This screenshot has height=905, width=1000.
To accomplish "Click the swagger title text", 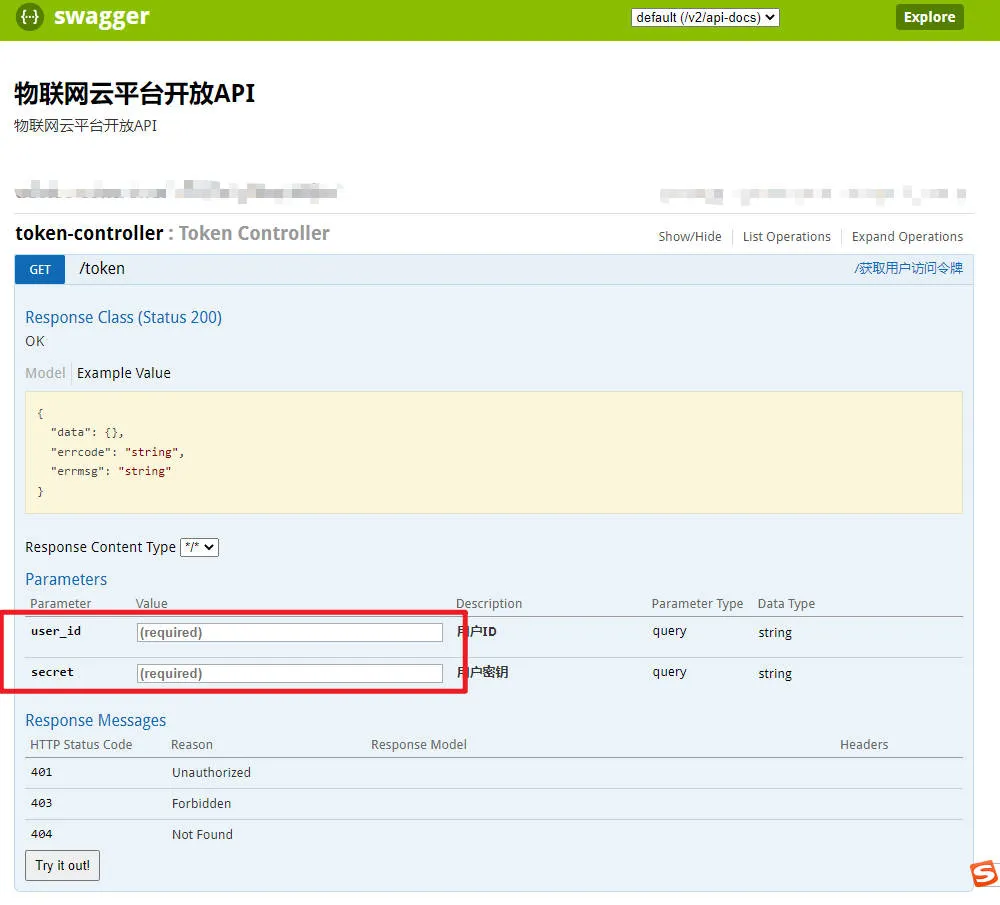I will coord(101,17).
